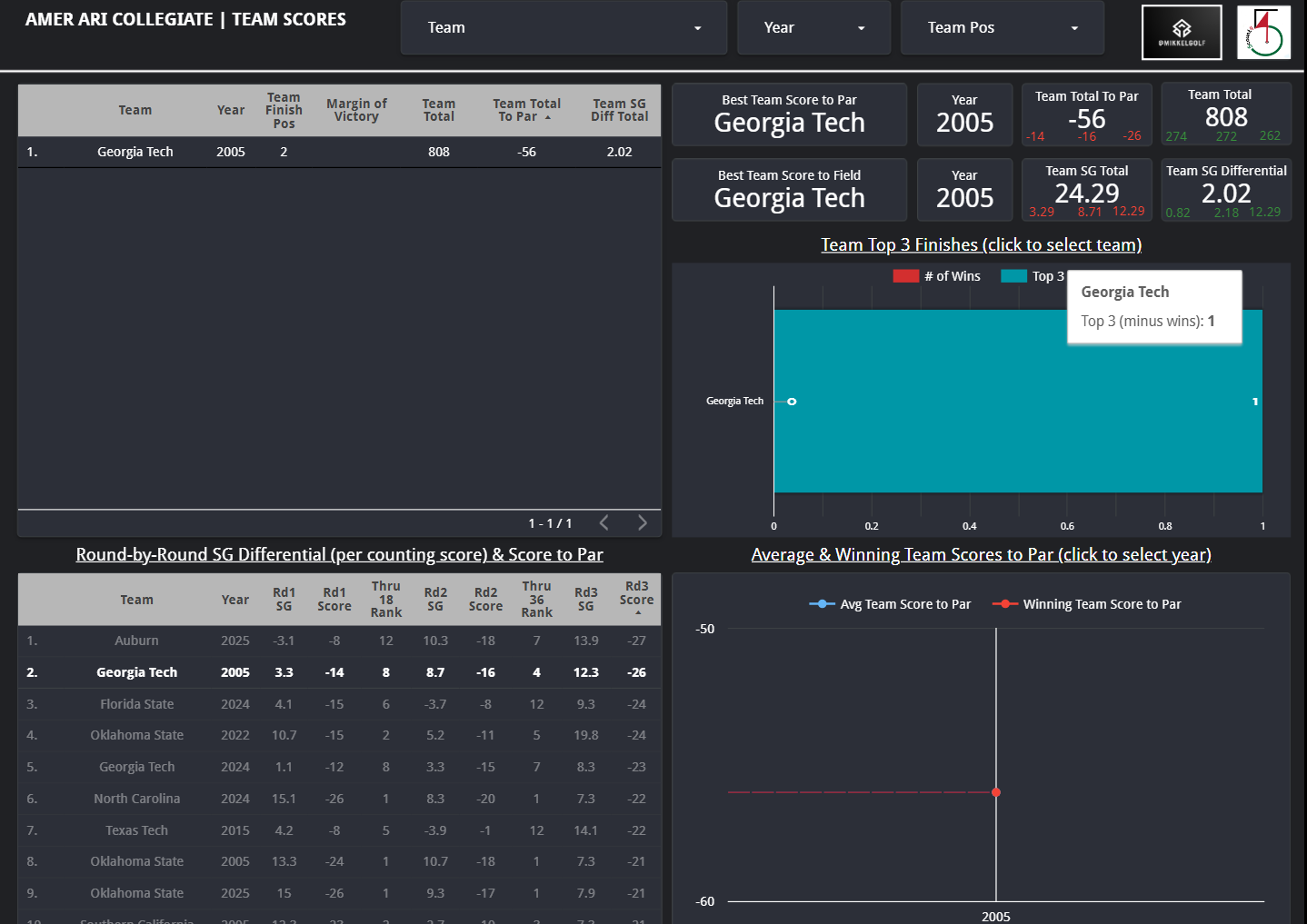Click the # of Wins red legend swatch

tap(906, 276)
